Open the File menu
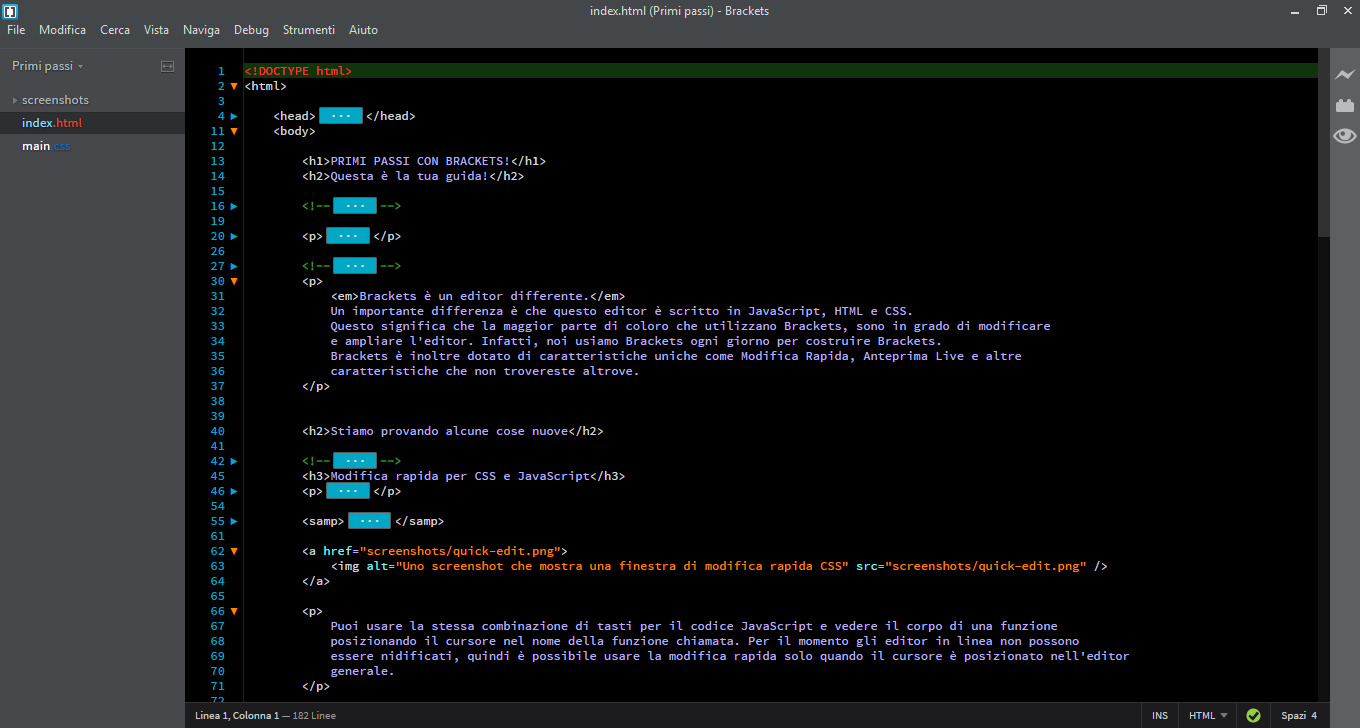Screen dimensions: 1360x728 (16, 30)
